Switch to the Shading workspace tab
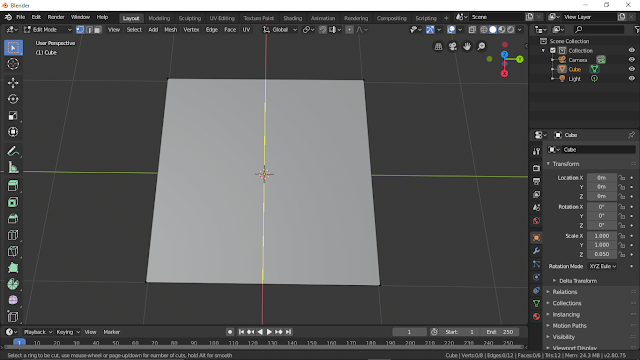640x360 pixels. click(293, 18)
